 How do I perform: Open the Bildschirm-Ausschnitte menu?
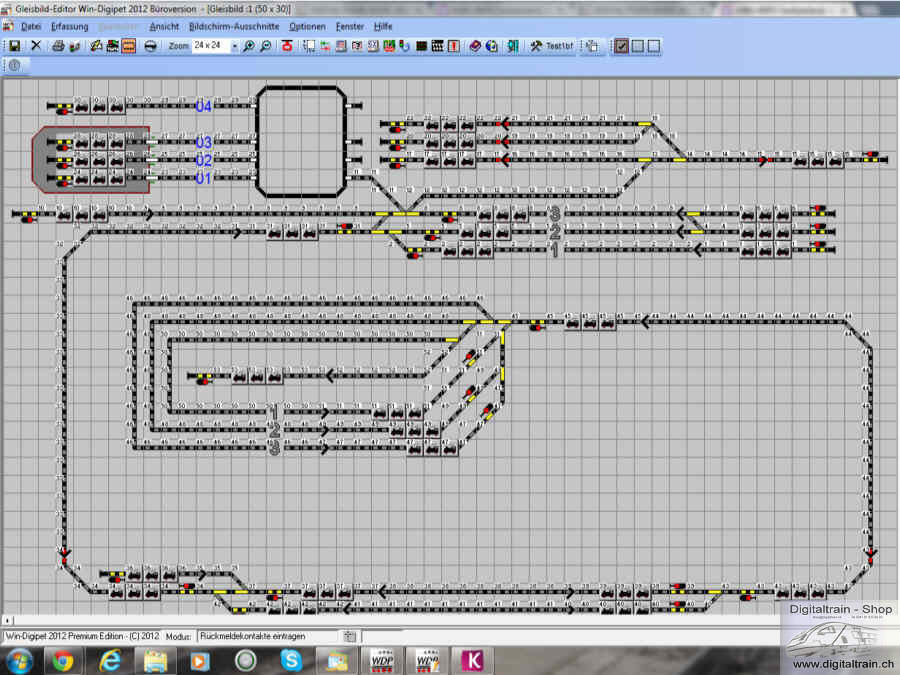(x=233, y=26)
